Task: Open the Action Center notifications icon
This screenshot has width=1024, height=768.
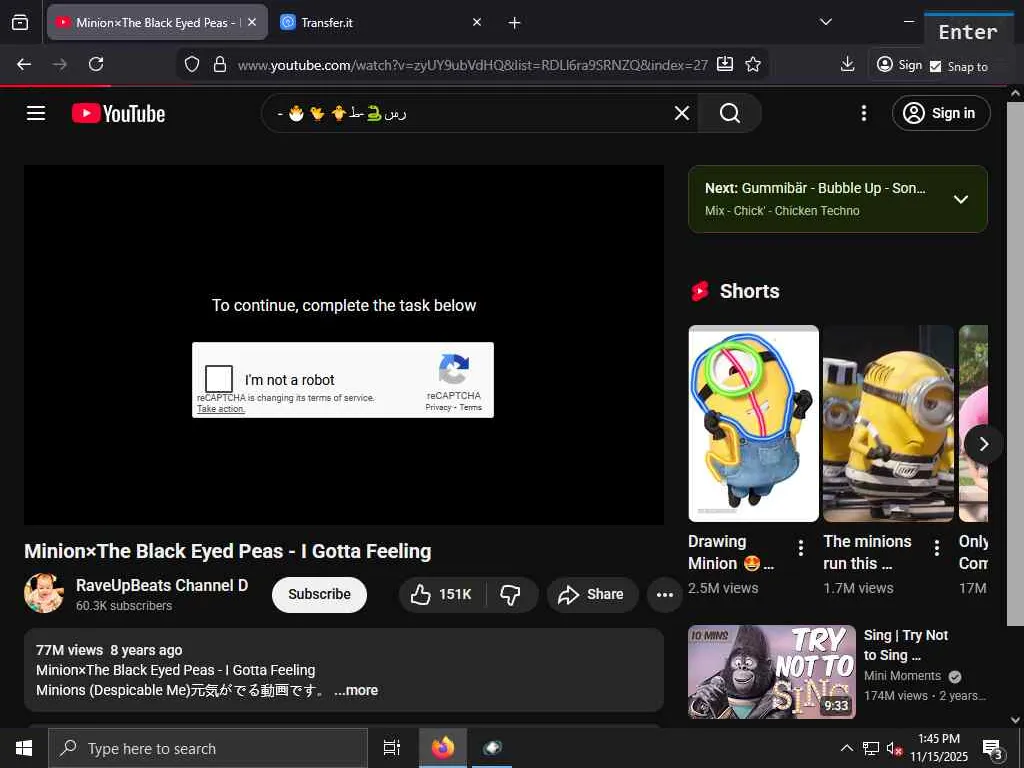Action: click(992, 748)
